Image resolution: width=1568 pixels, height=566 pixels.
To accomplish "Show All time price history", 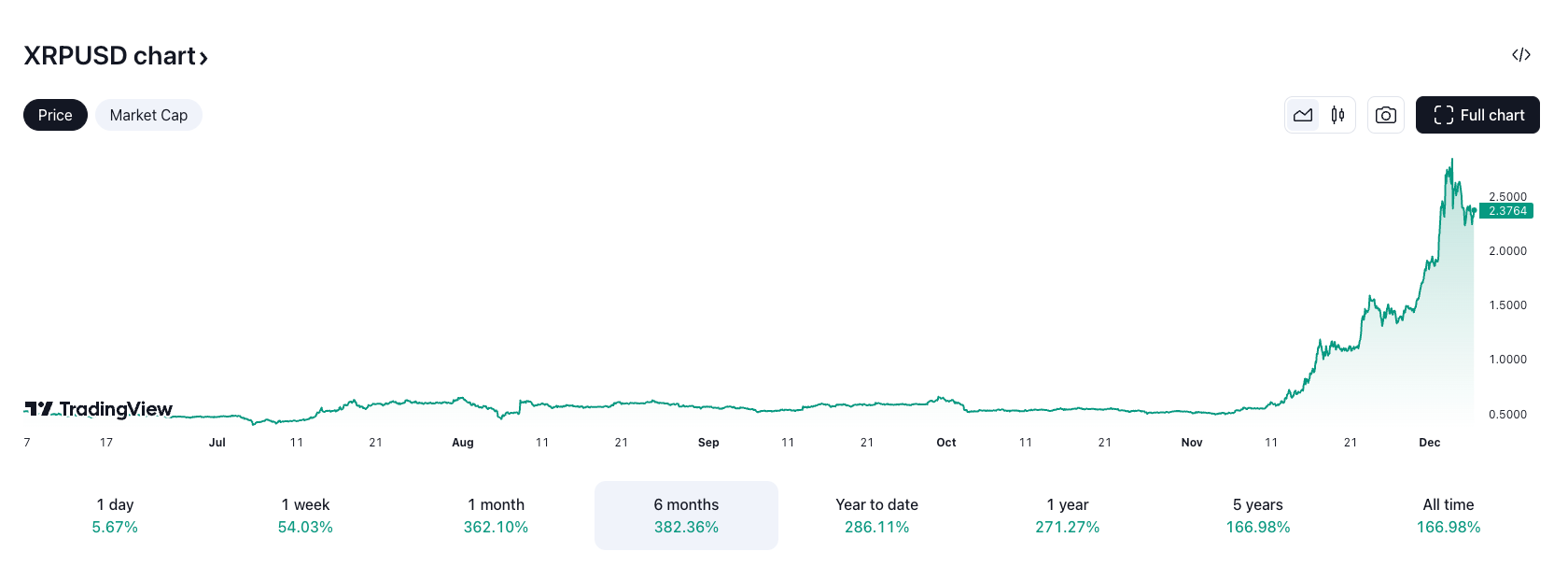I will click(x=1448, y=516).
